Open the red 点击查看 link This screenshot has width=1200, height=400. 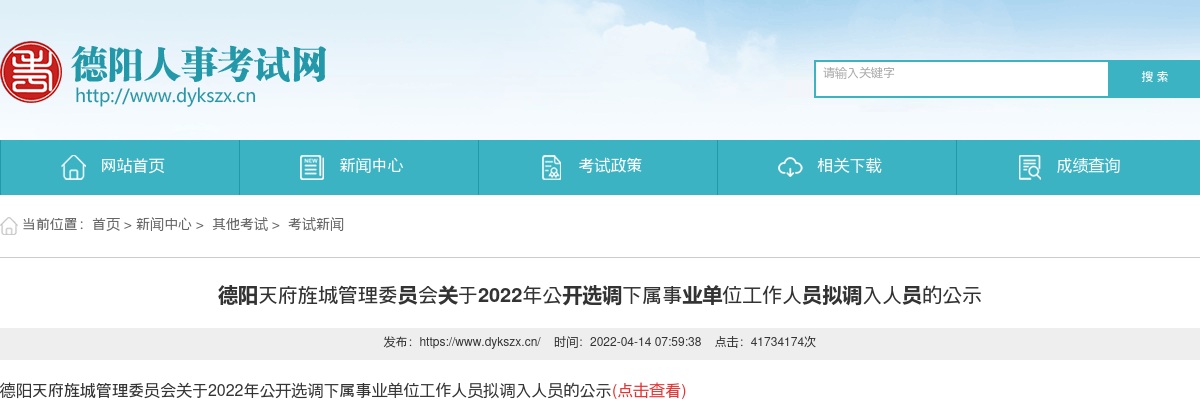pyautogui.click(x=649, y=391)
